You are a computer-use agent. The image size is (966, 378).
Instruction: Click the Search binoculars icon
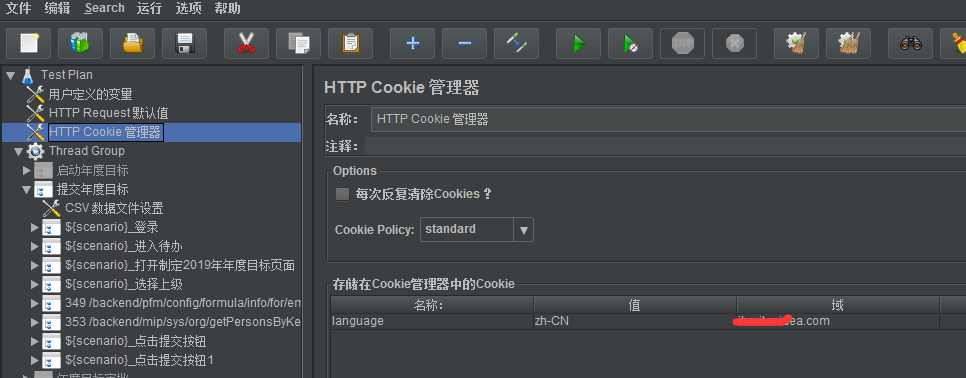911,44
